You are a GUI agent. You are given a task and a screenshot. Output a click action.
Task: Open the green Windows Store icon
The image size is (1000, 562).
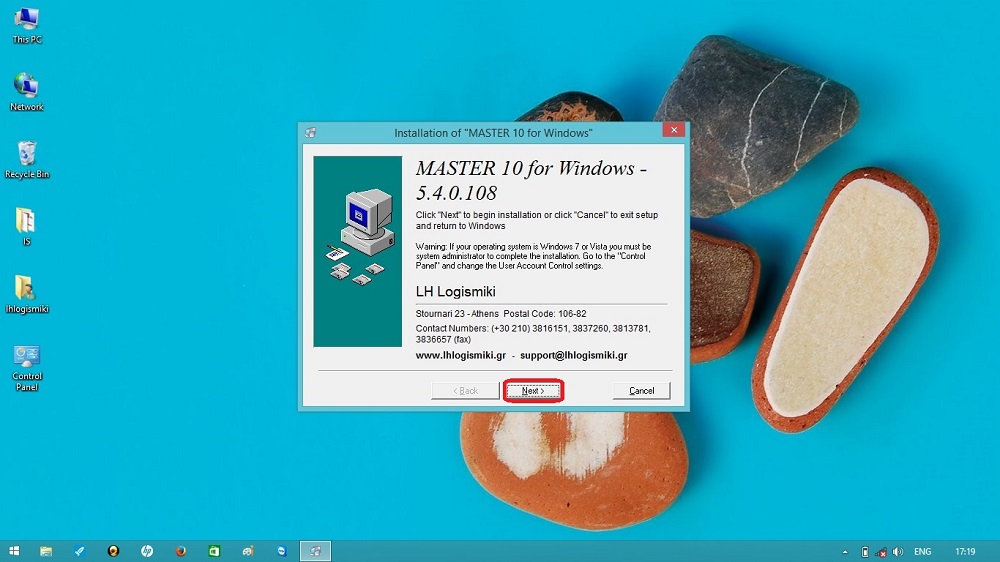pyautogui.click(x=214, y=551)
